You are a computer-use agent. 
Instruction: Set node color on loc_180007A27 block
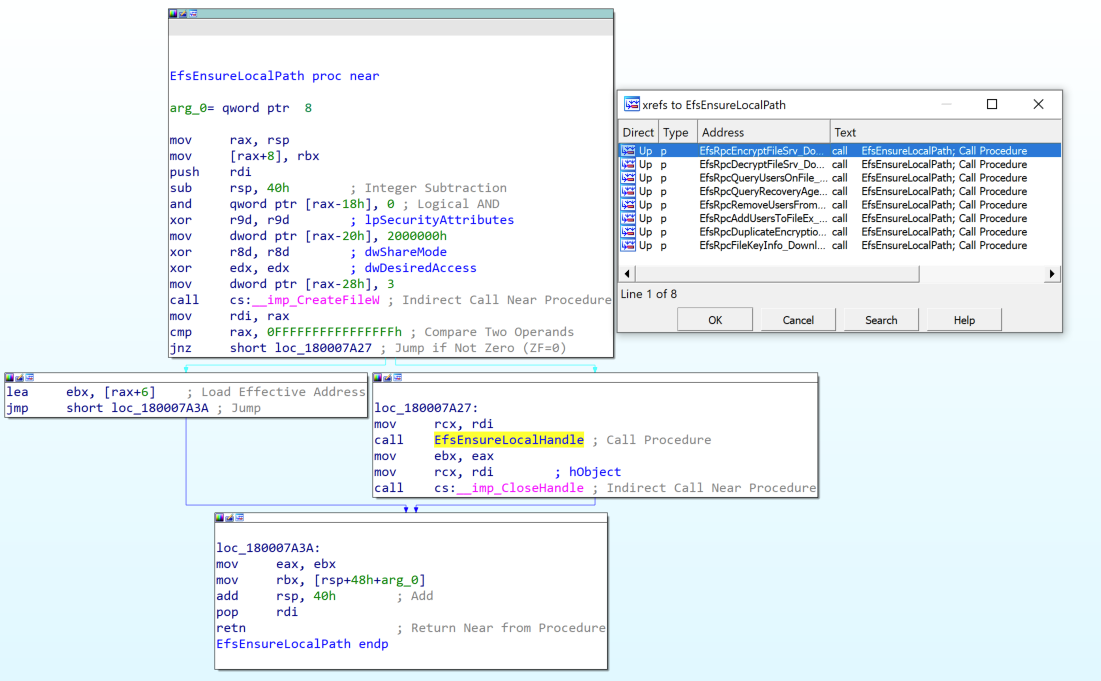[x=377, y=378]
